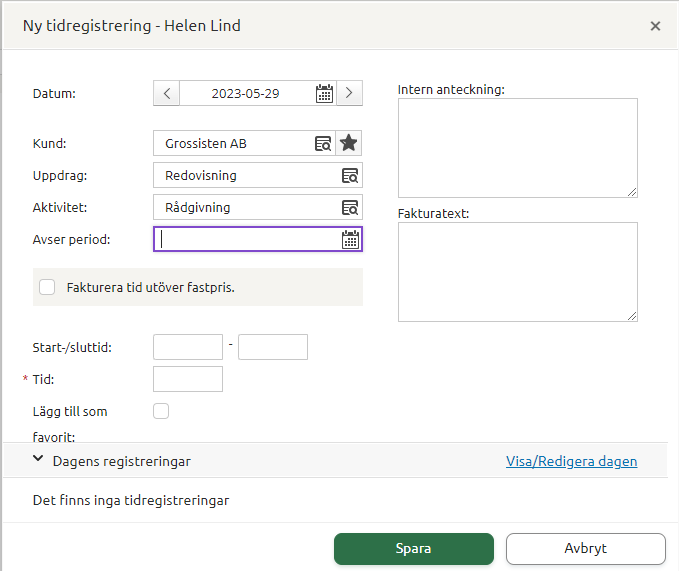Image resolution: width=679 pixels, height=571 pixels.
Task: Open the Visa/Redigera dagen link
Action: tap(571, 461)
